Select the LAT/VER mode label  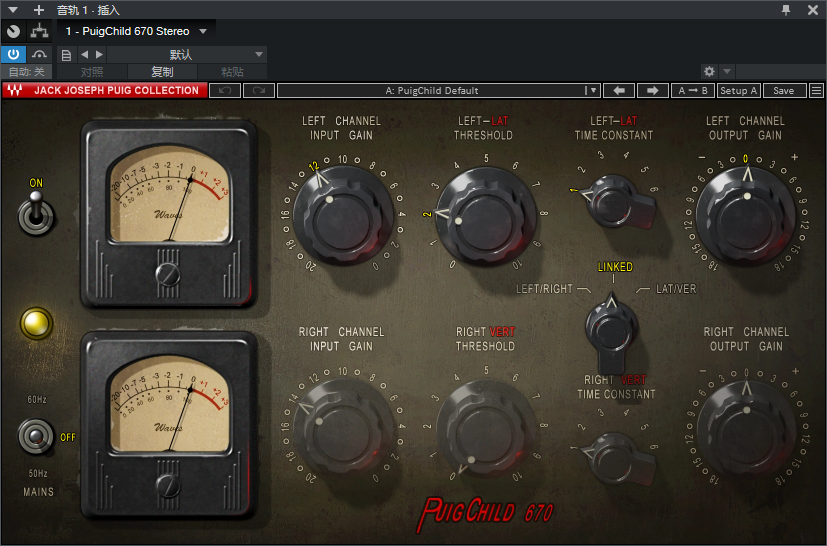676,289
